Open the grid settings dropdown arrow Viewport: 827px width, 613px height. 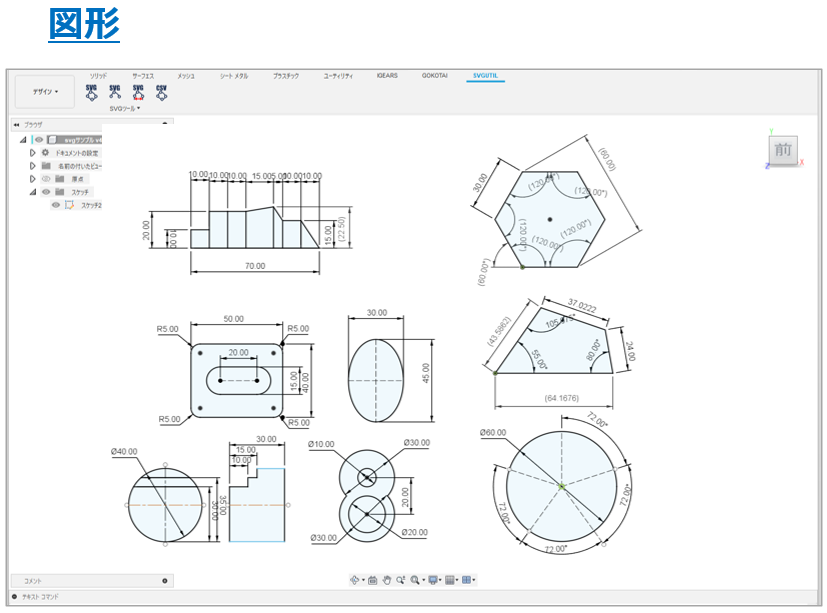[457, 580]
